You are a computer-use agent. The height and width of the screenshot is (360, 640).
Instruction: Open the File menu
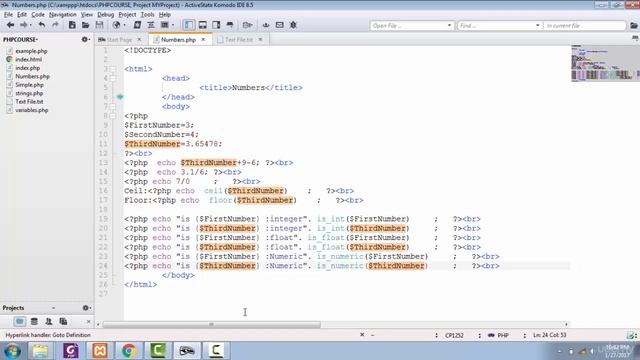(8, 14)
